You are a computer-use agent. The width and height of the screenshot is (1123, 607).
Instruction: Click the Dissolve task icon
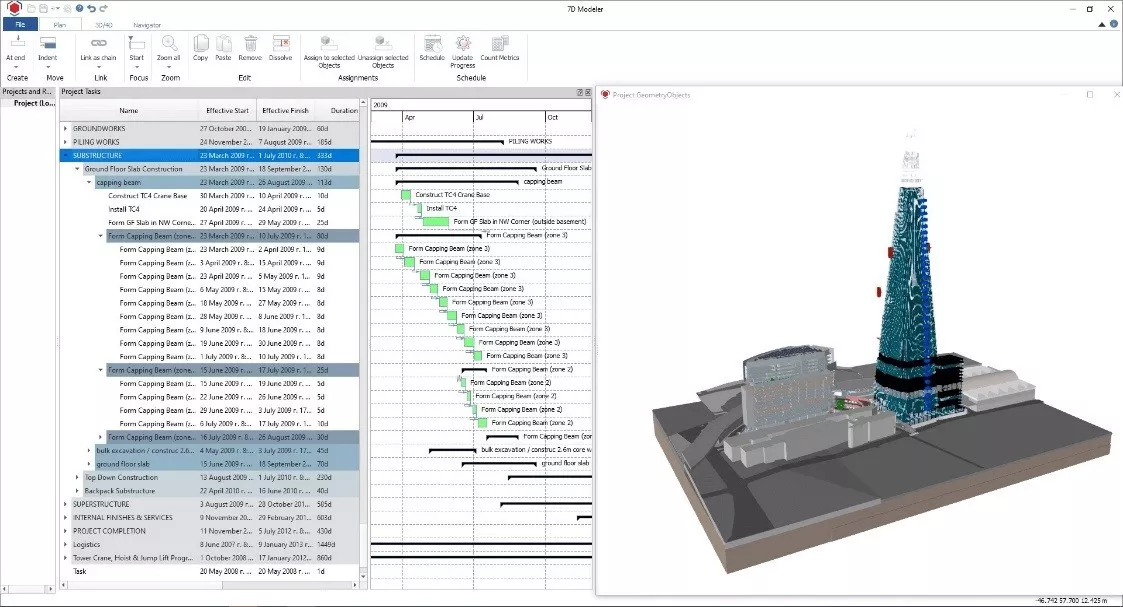coord(280,43)
